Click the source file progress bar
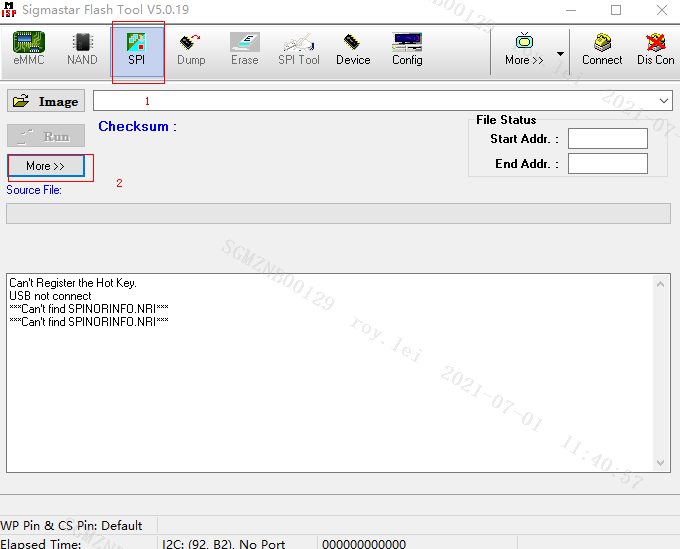Viewport: 680px width, 549px height. (338, 213)
